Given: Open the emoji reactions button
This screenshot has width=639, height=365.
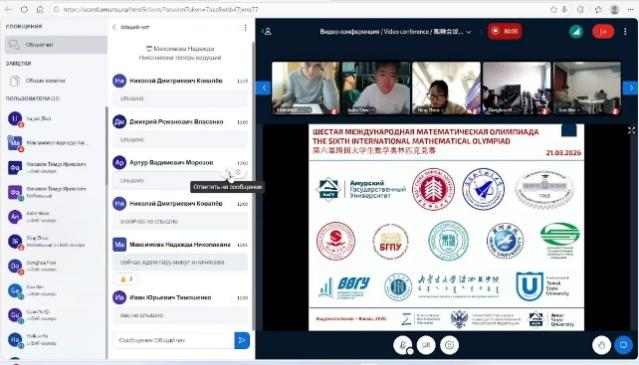Looking at the screenshot, I should (x=450, y=345).
